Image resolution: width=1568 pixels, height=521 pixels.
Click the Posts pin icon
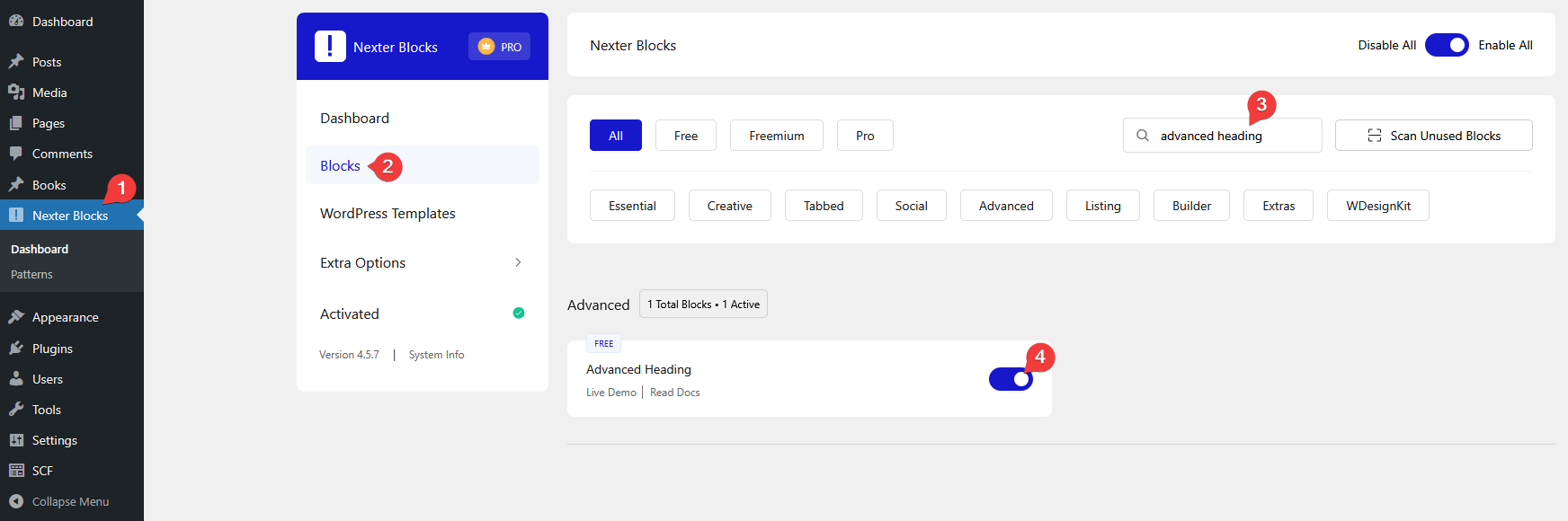16,62
